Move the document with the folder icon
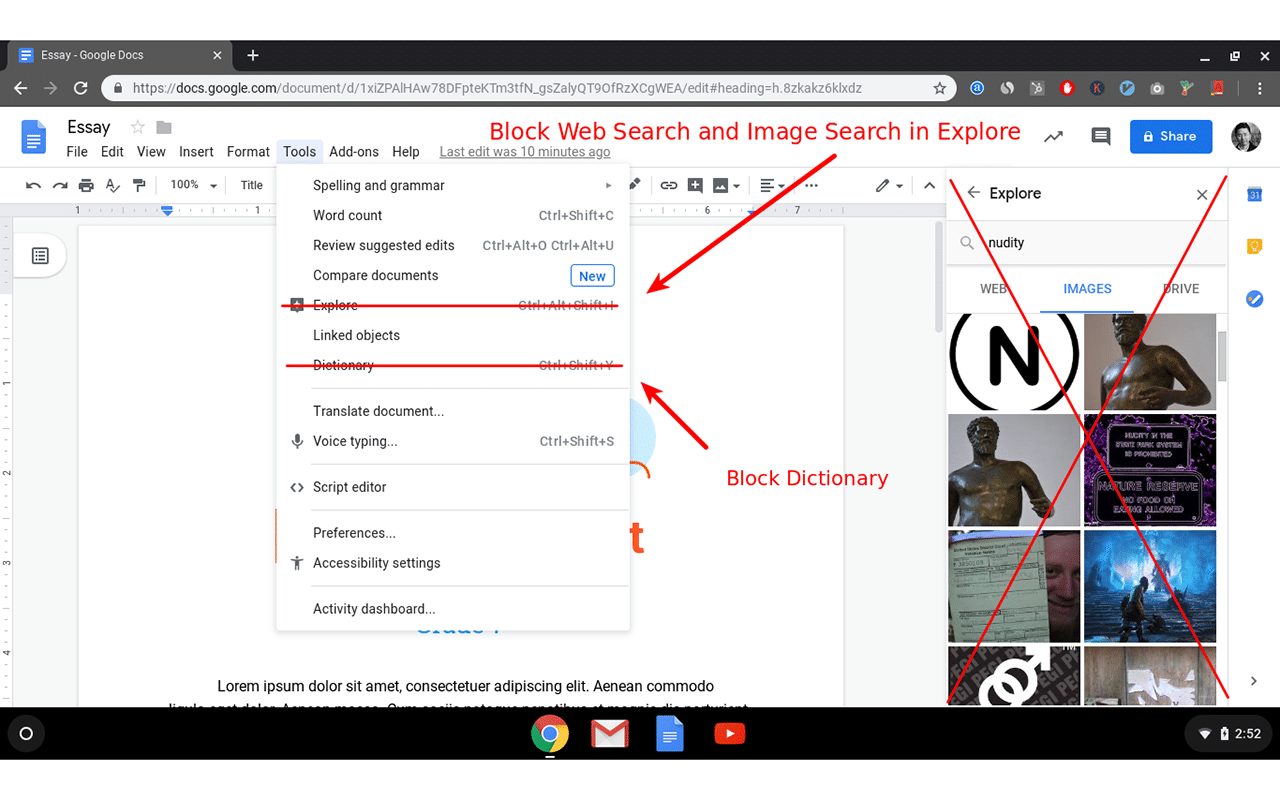This screenshot has width=1280, height=800. (x=164, y=127)
